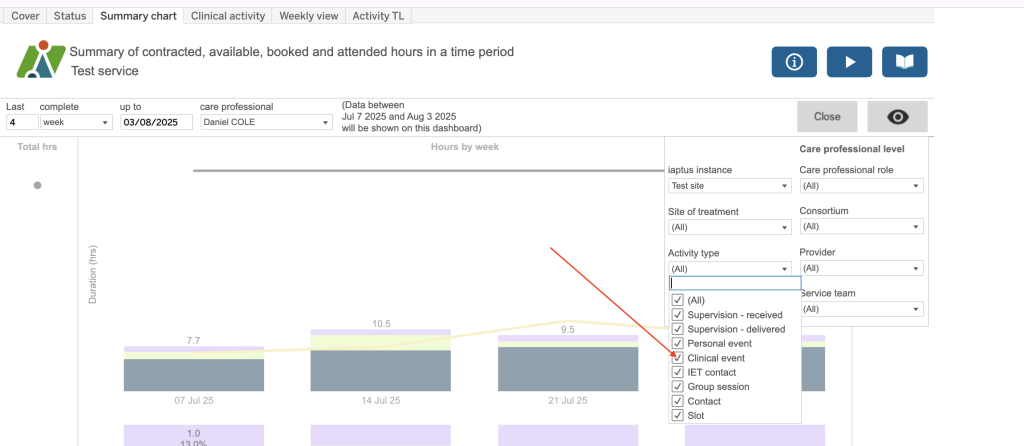Open the Care professional role dropdown
Screen dimensions: 1024x446
pos(861,186)
